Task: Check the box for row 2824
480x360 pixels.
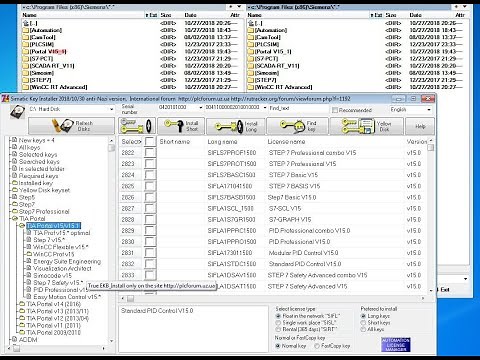Action: (150, 175)
